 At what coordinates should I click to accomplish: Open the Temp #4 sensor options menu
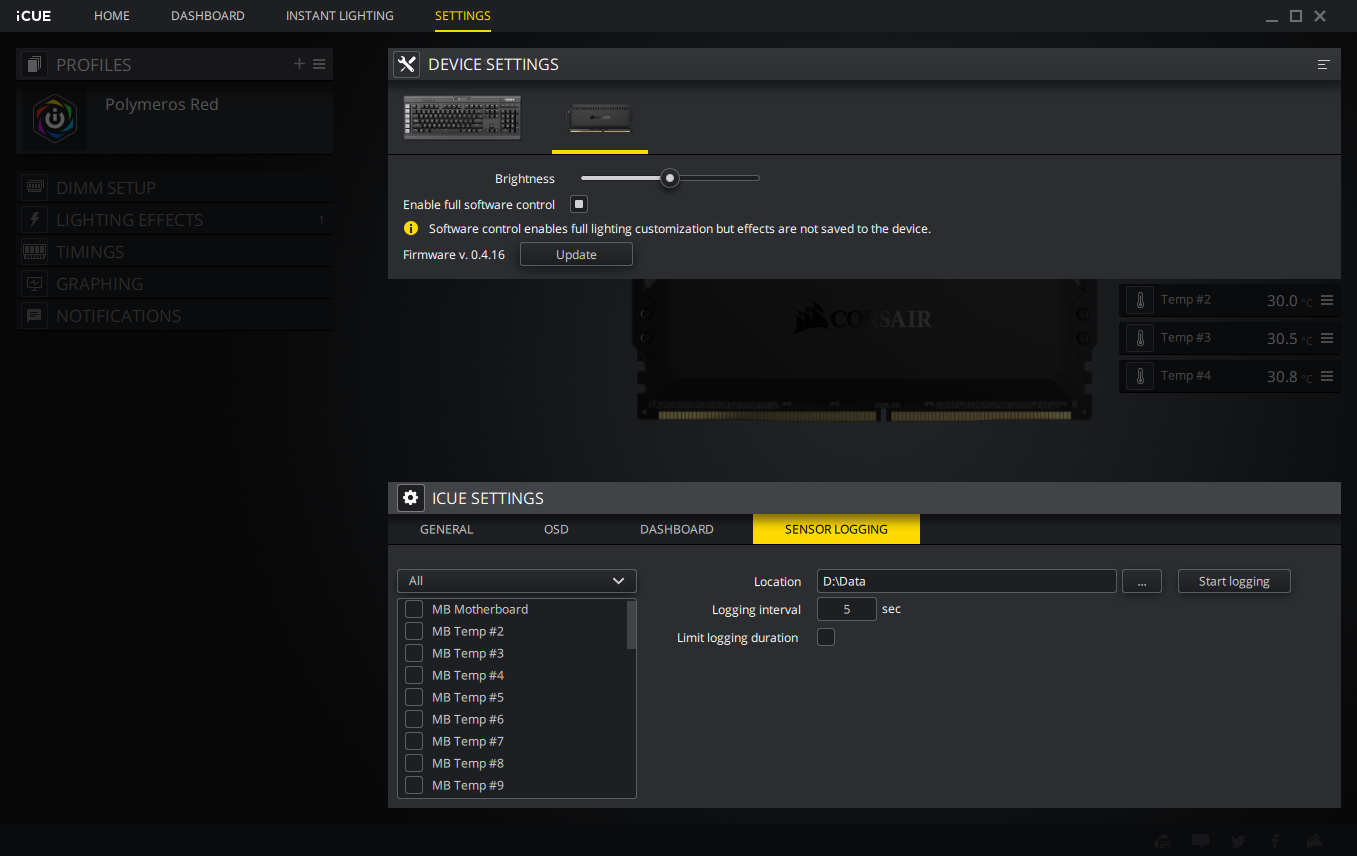[1327, 376]
